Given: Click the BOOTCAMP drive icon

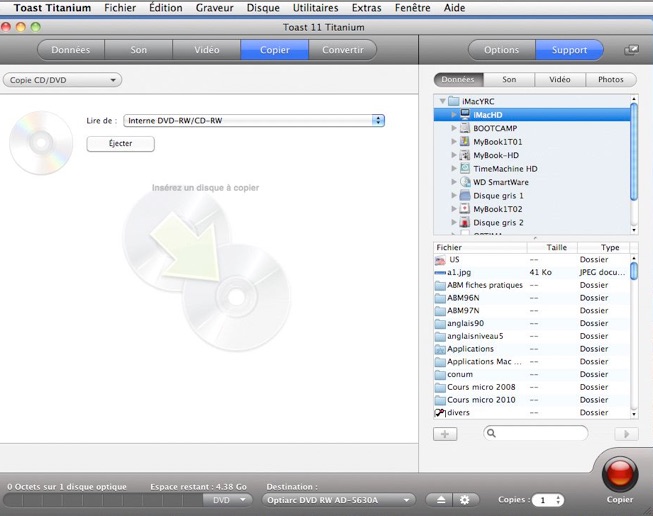Looking at the screenshot, I should tap(465, 128).
